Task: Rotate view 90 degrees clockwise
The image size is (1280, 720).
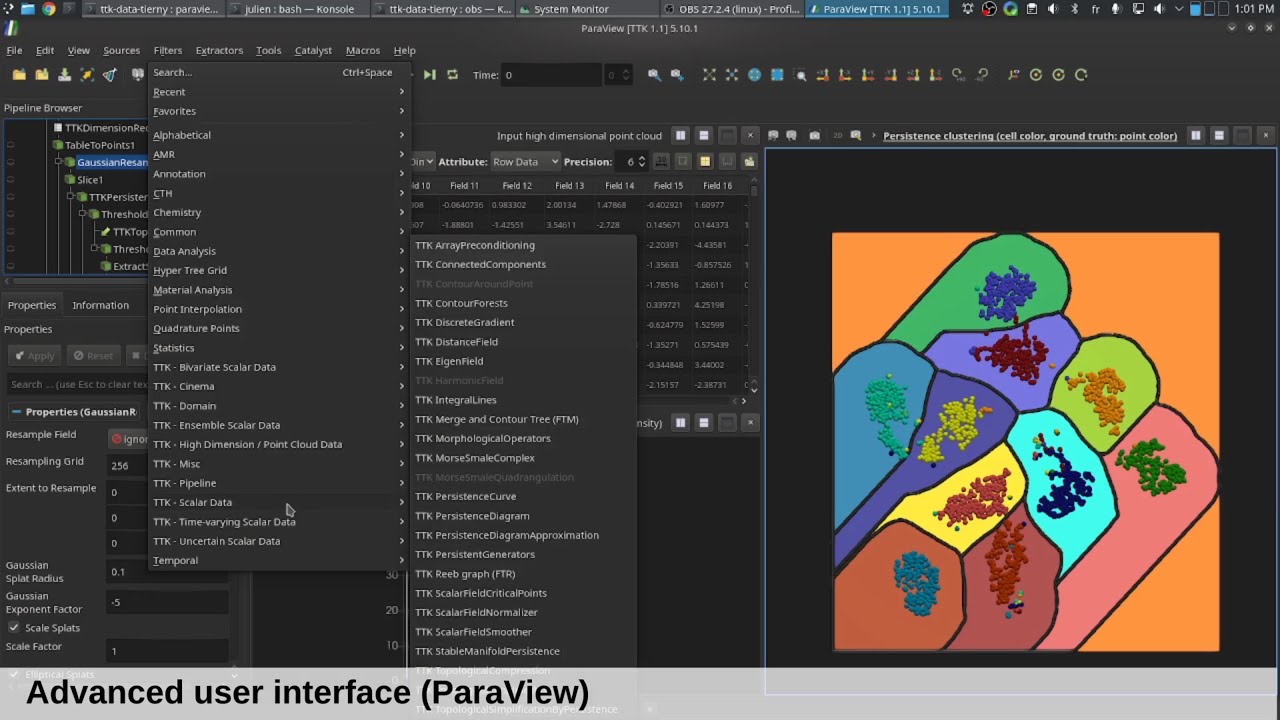Action: pos(959,75)
